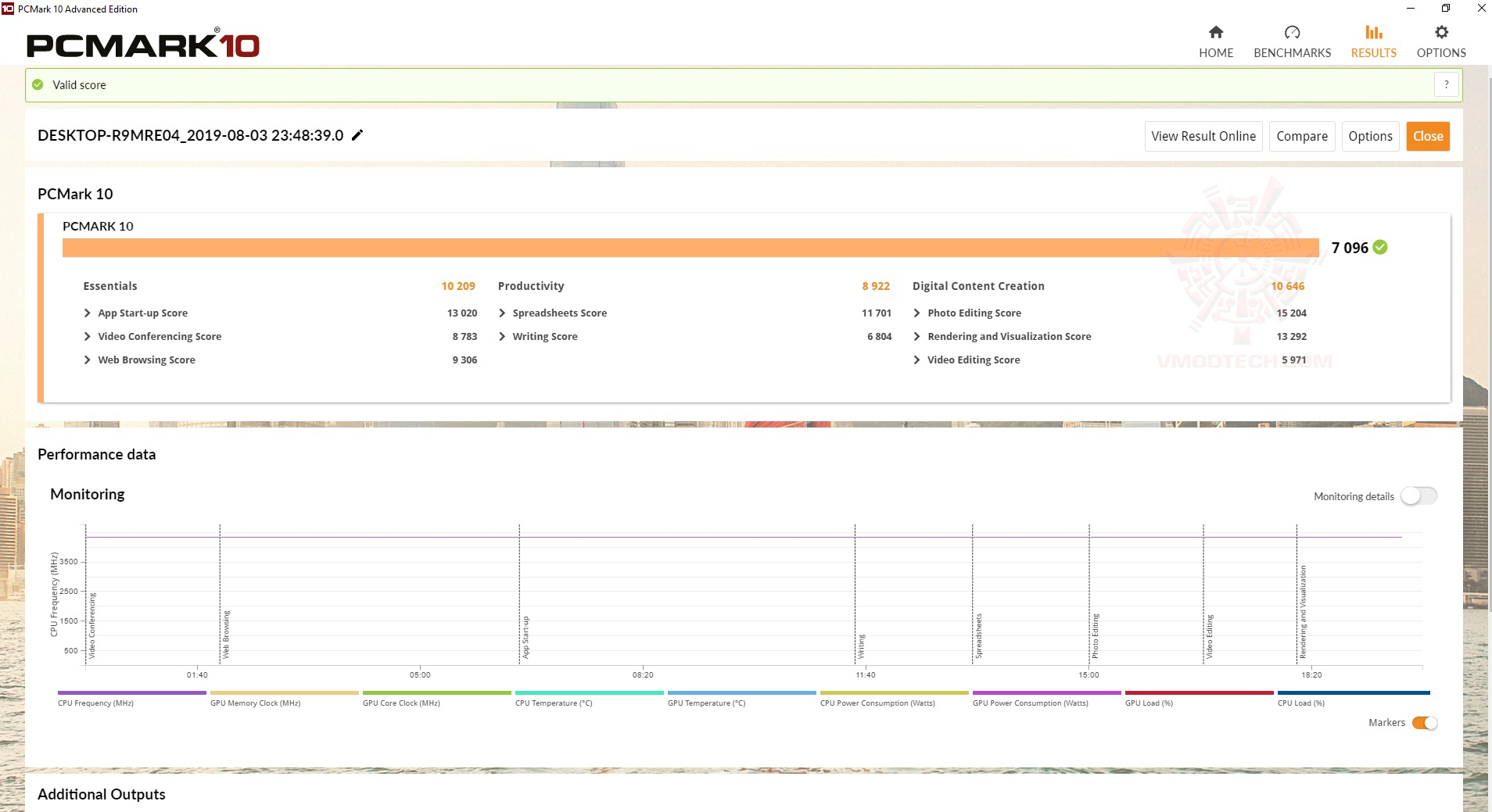
Task: Click the Home house icon
Action: 1215,32
